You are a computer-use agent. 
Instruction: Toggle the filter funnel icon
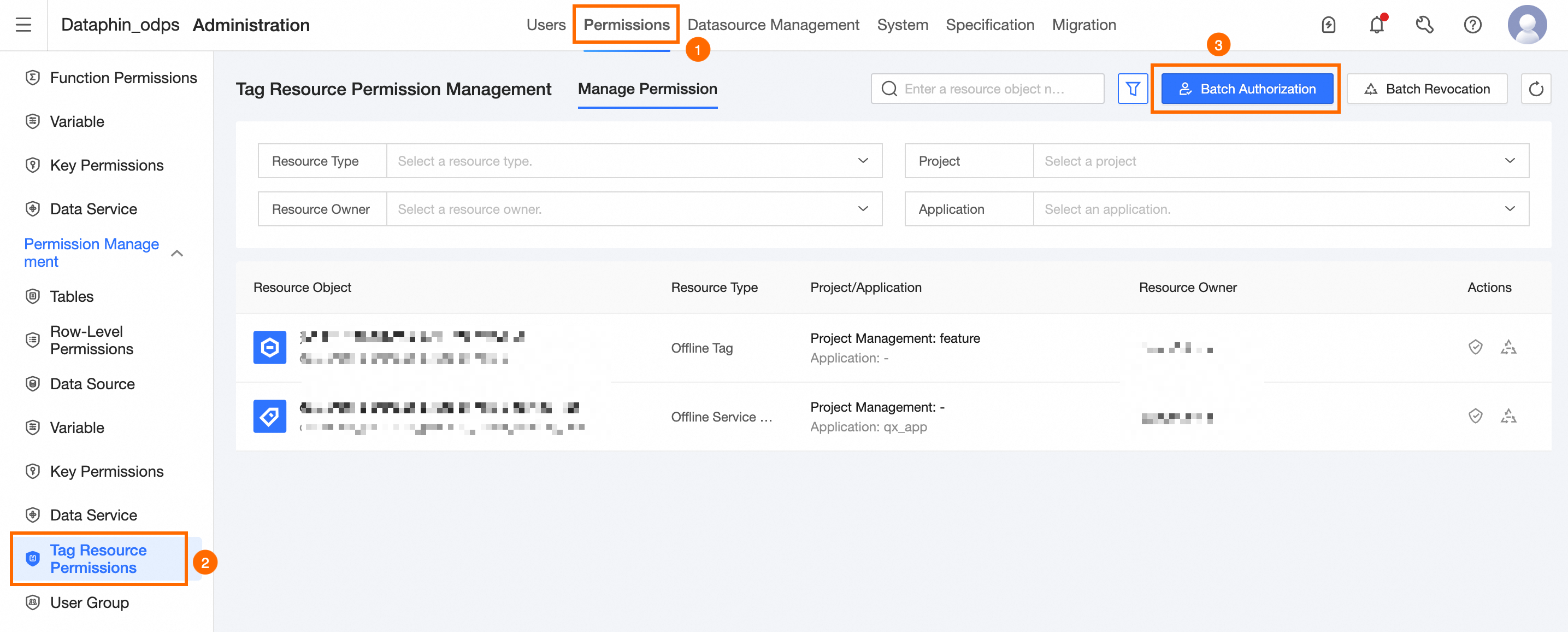coord(1132,89)
